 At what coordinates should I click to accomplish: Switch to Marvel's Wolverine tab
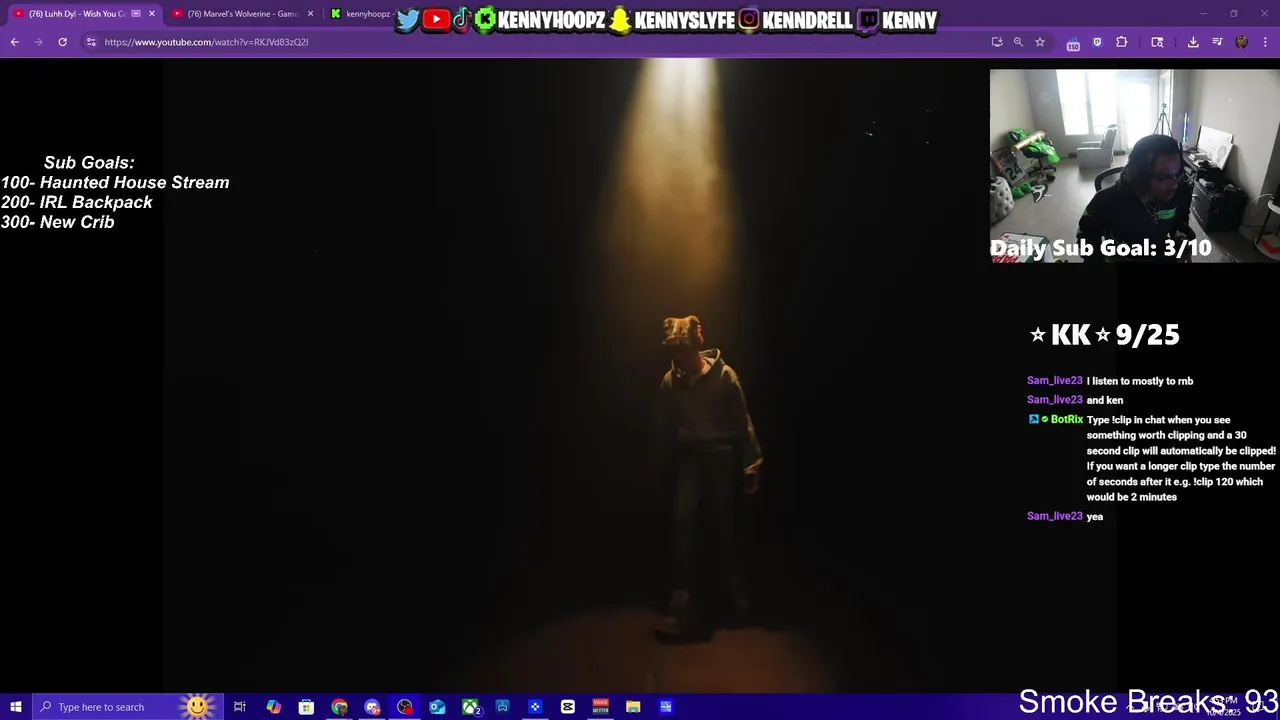pyautogui.click(x=244, y=14)
